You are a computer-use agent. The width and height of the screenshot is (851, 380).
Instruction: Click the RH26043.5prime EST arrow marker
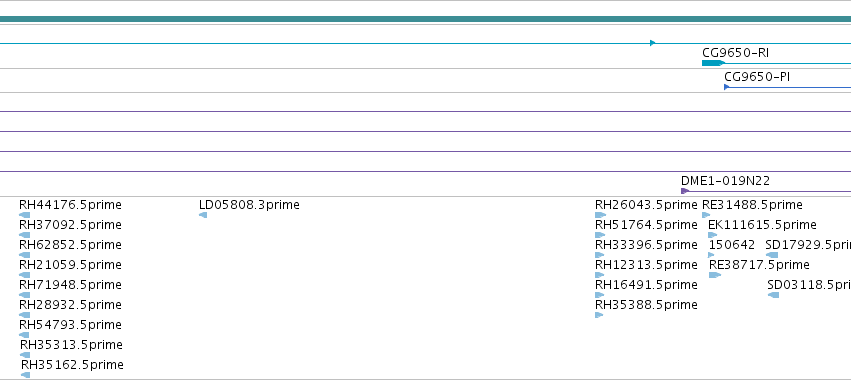coord(600,215)
